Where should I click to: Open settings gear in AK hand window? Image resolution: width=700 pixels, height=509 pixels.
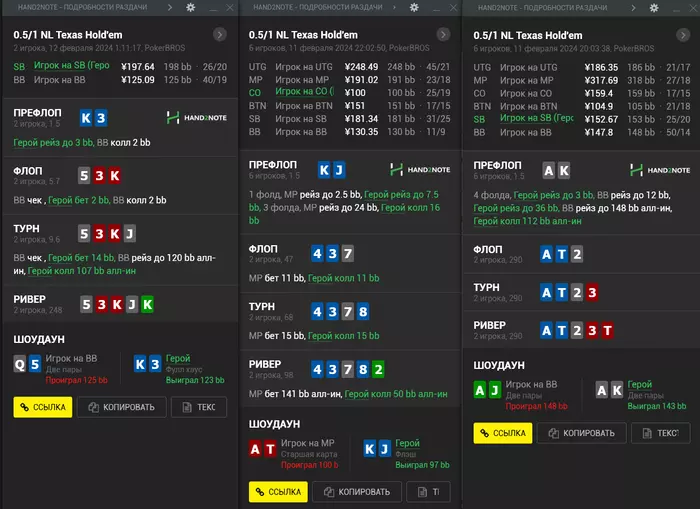click(x=654, y=8)
